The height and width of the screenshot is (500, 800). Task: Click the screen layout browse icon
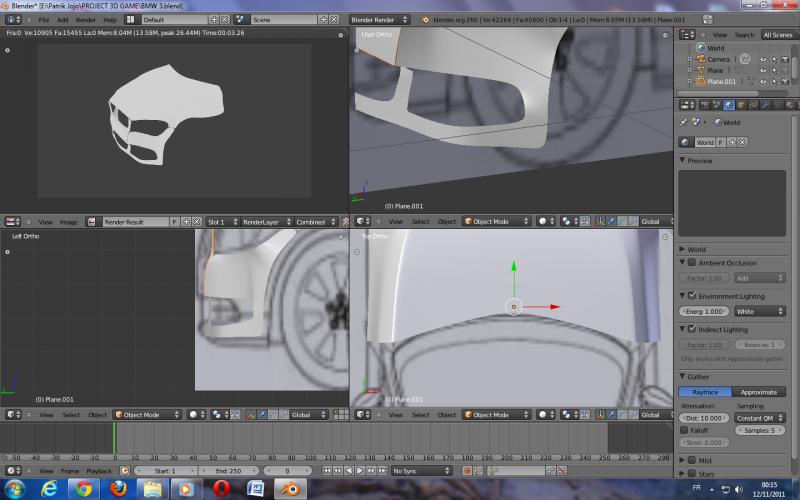coord(131,19)
